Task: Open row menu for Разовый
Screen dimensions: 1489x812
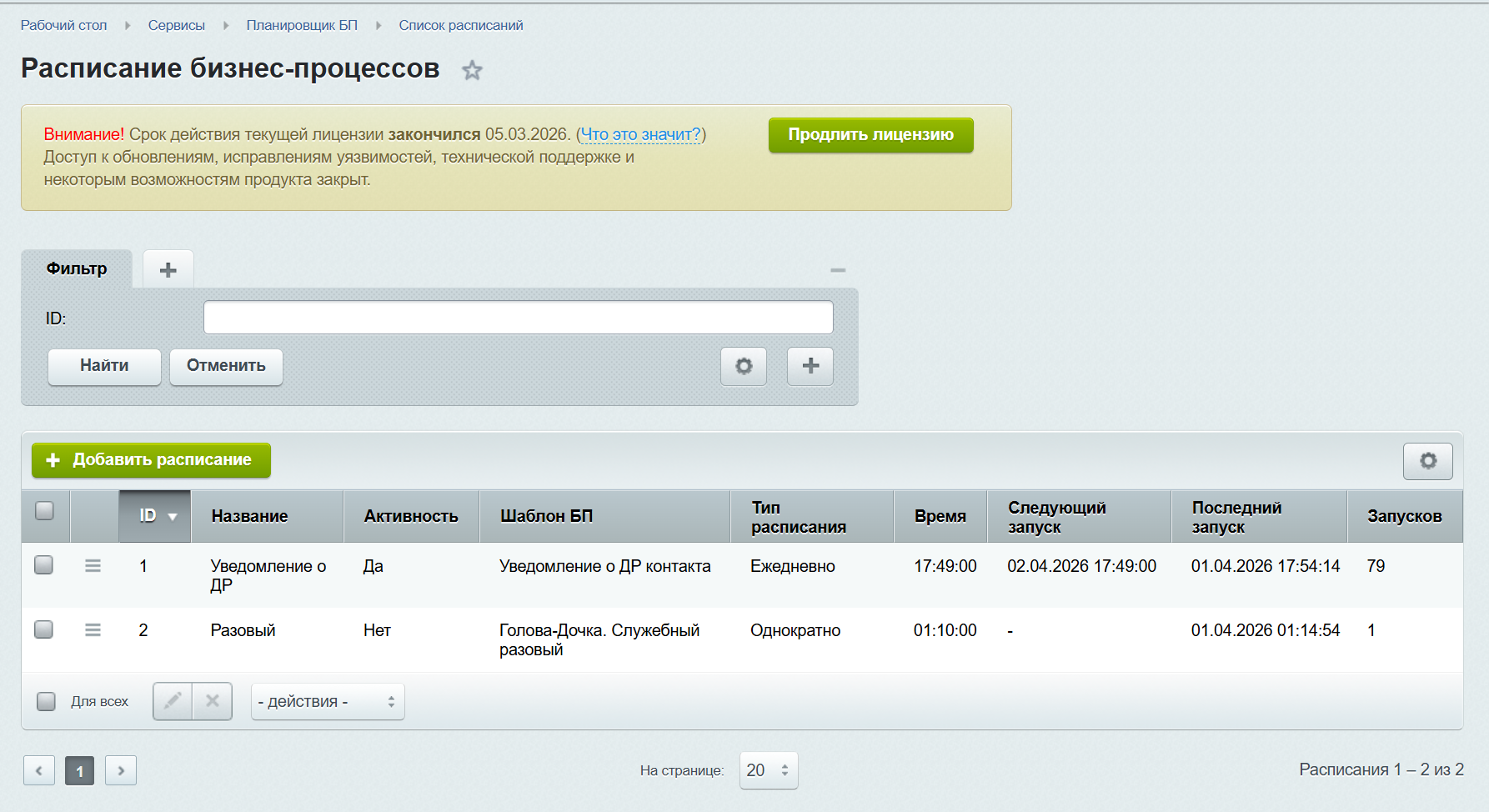Action: pyautogui.click(x=93, y=630)
